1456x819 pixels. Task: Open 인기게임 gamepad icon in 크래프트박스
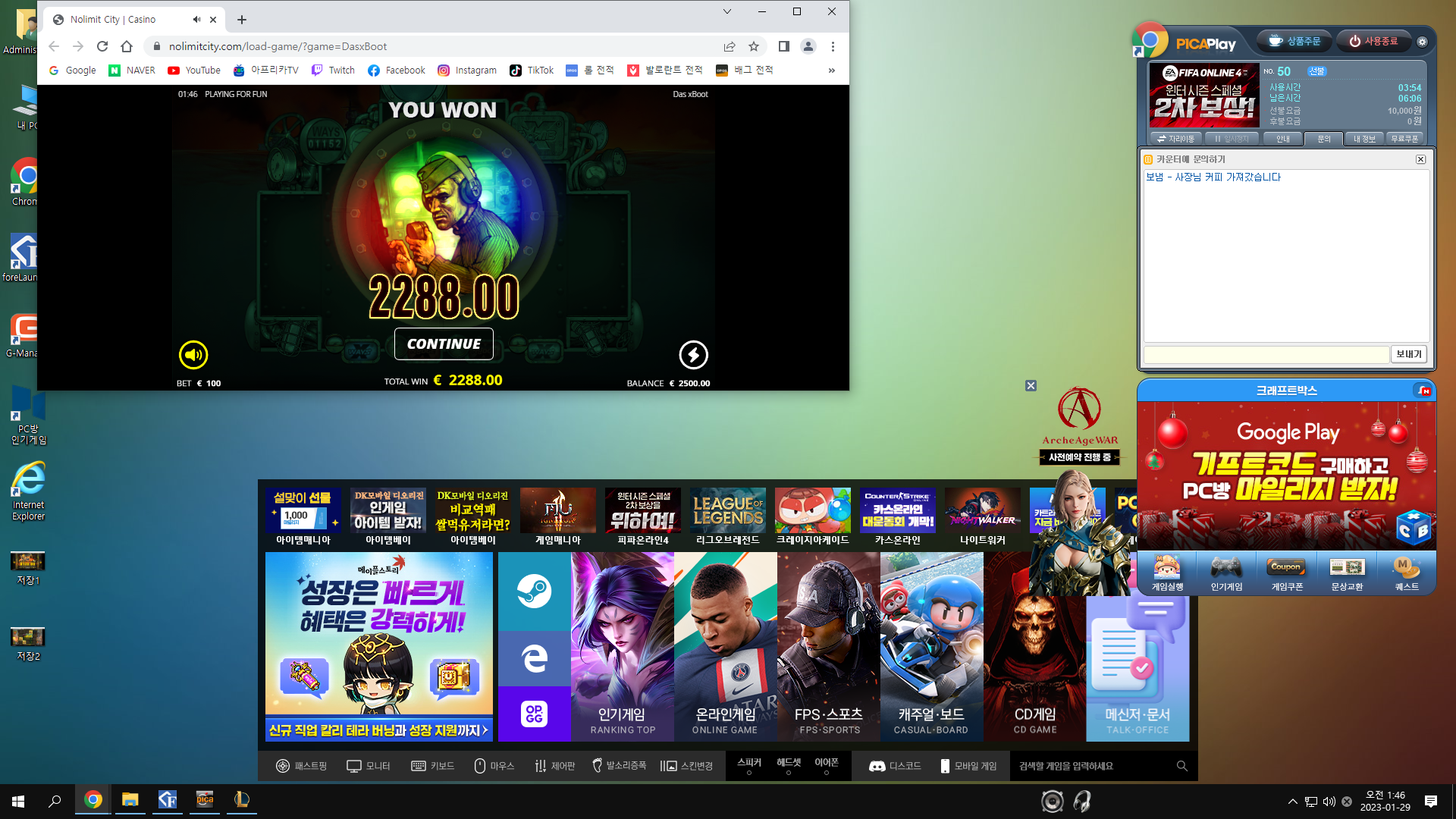tap(1226, 573)
